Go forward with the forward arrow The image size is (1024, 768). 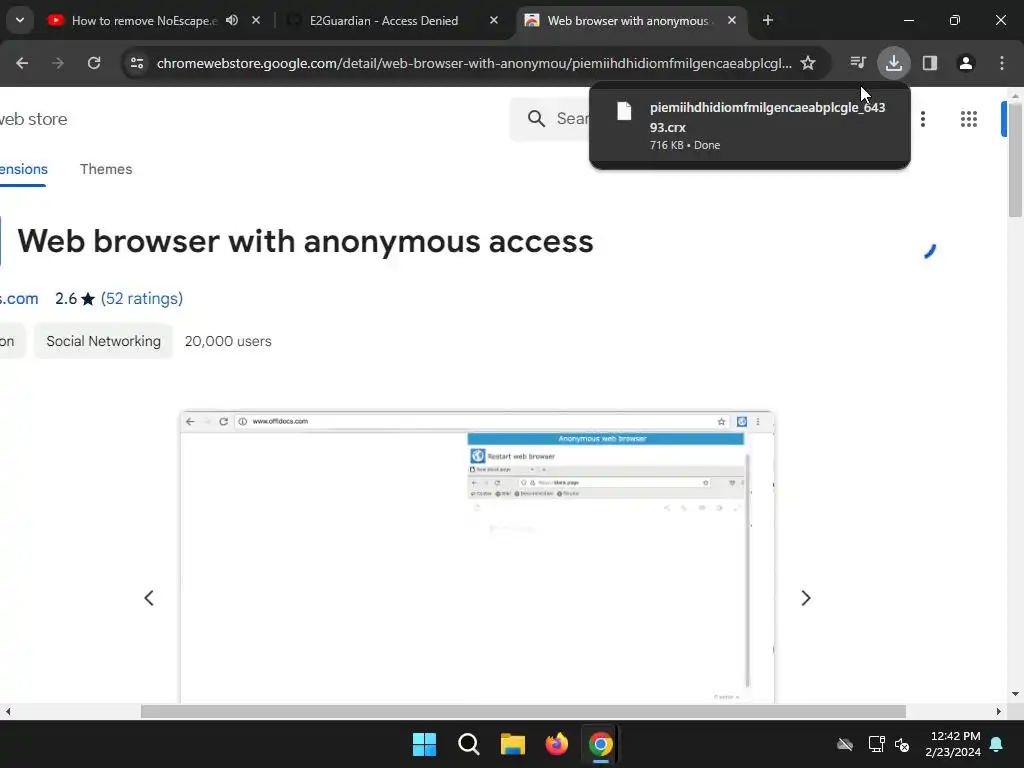point(58,63)
